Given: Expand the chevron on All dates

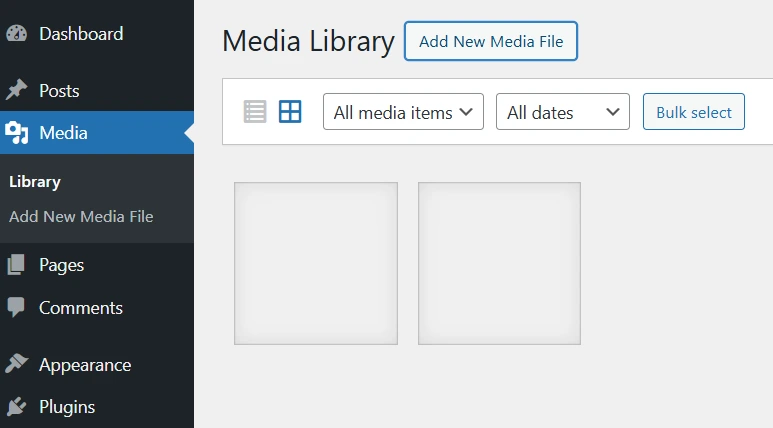Looking at the screenshot, I should (x=612, y=112).
